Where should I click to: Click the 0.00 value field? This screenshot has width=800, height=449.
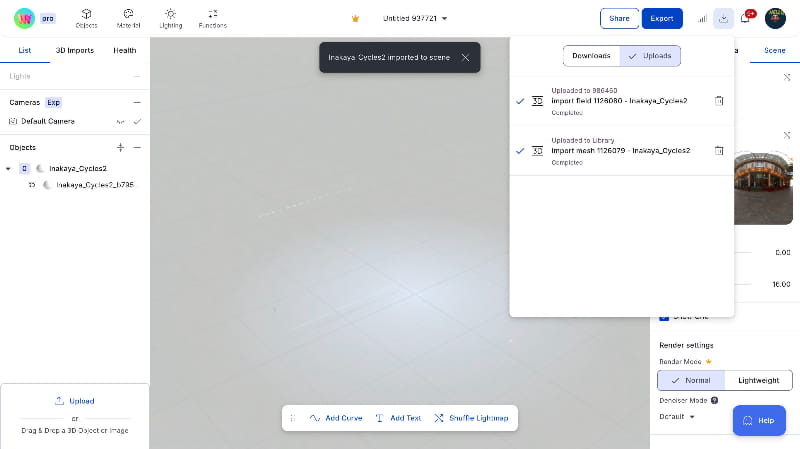coord(782,253)
